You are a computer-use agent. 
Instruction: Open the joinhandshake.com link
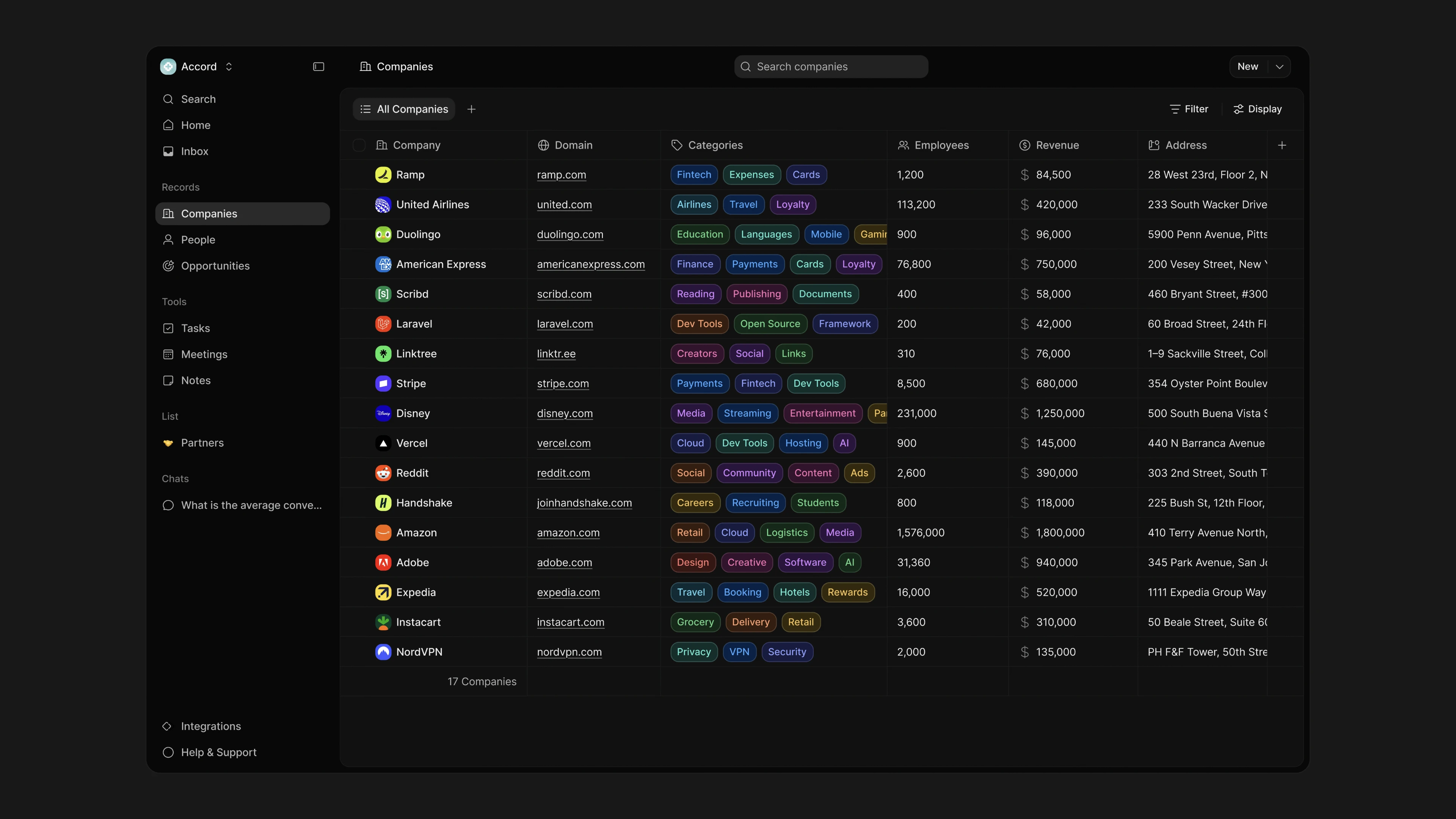pos(584,503)
